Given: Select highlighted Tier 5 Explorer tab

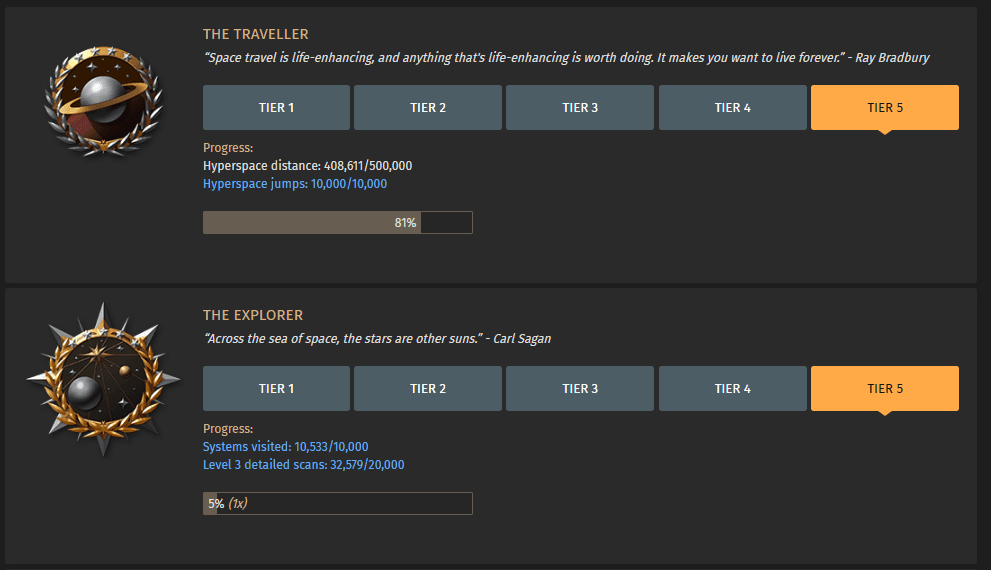Looking at the screenshot, I should (884, 389).
